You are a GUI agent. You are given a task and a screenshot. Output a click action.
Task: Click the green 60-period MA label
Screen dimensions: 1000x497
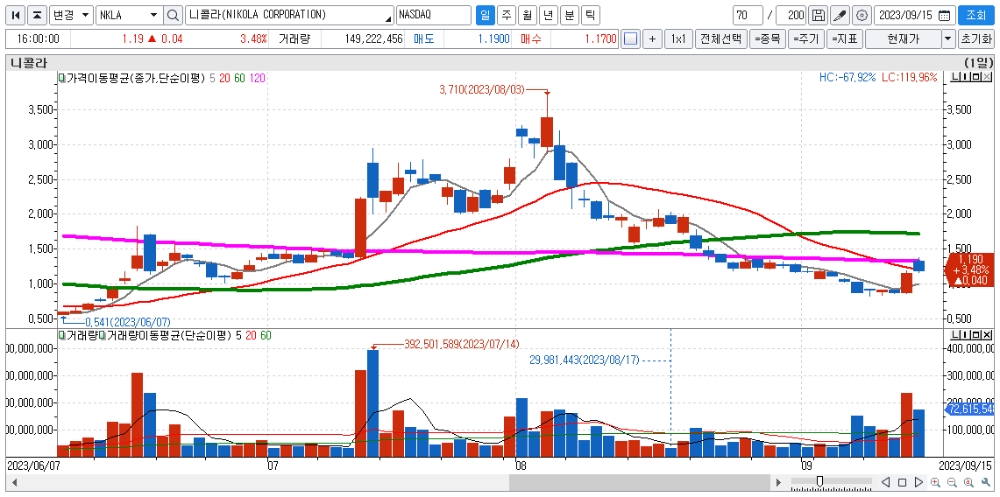click(240, 78)
